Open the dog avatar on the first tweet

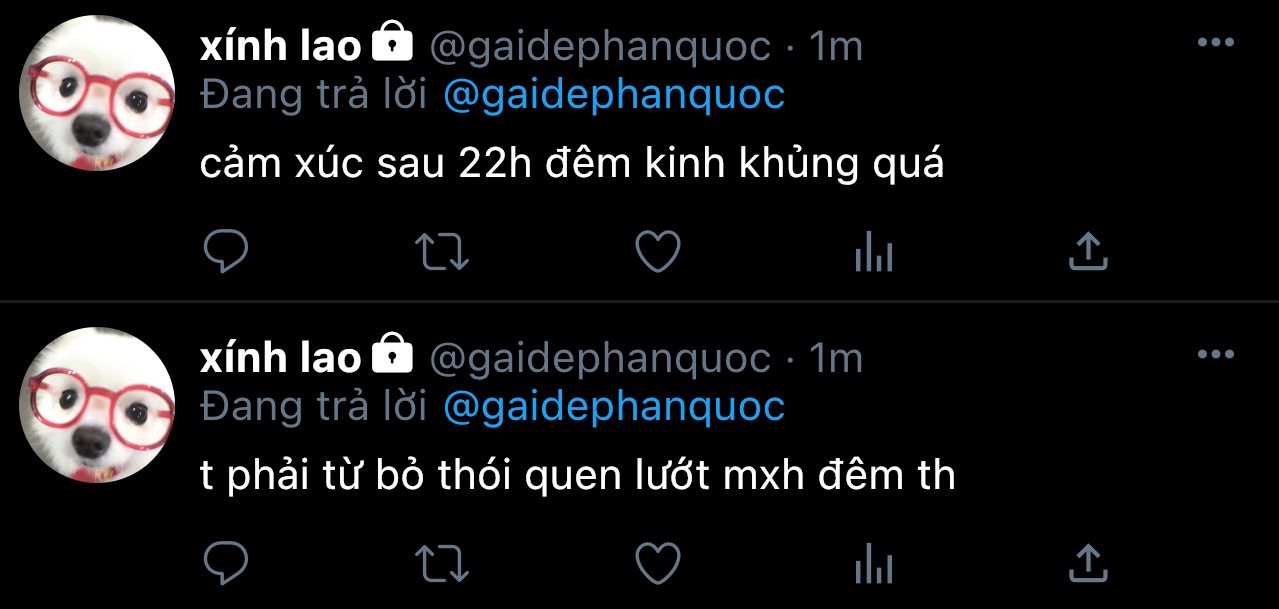(98, 93)
